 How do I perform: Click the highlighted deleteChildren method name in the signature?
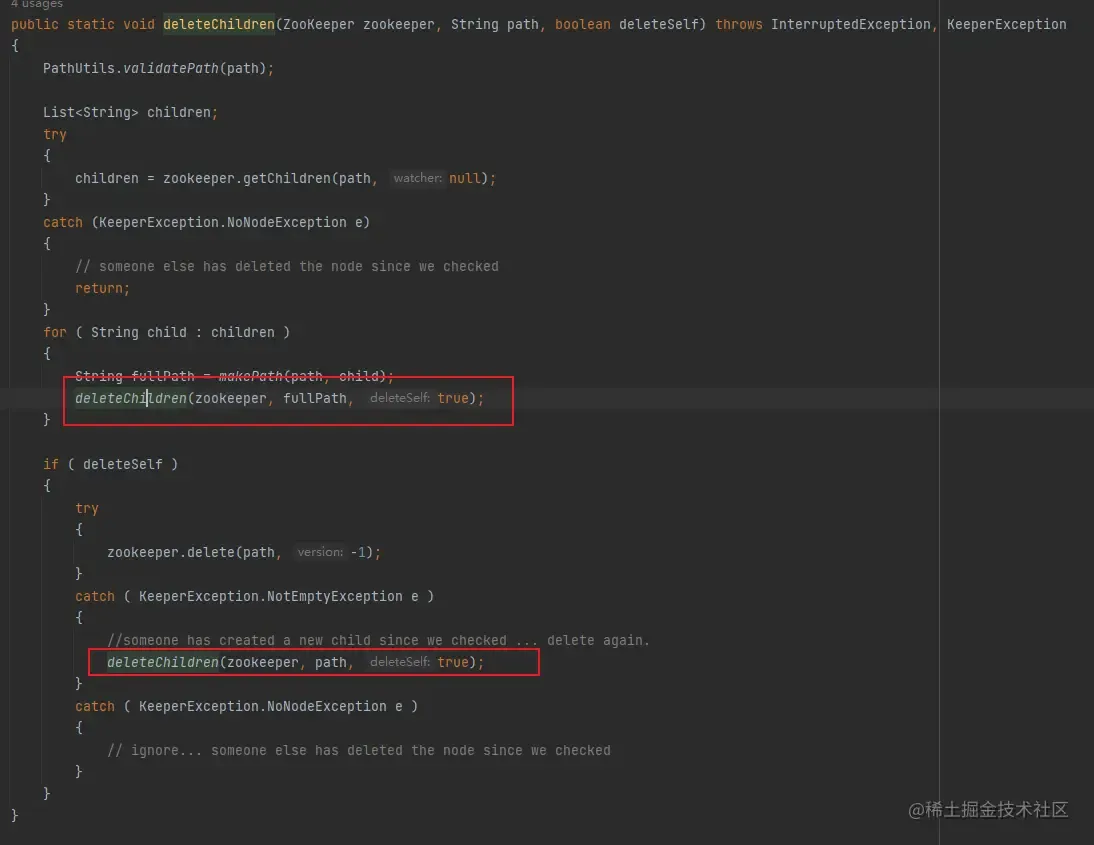(x=219, y=24)
